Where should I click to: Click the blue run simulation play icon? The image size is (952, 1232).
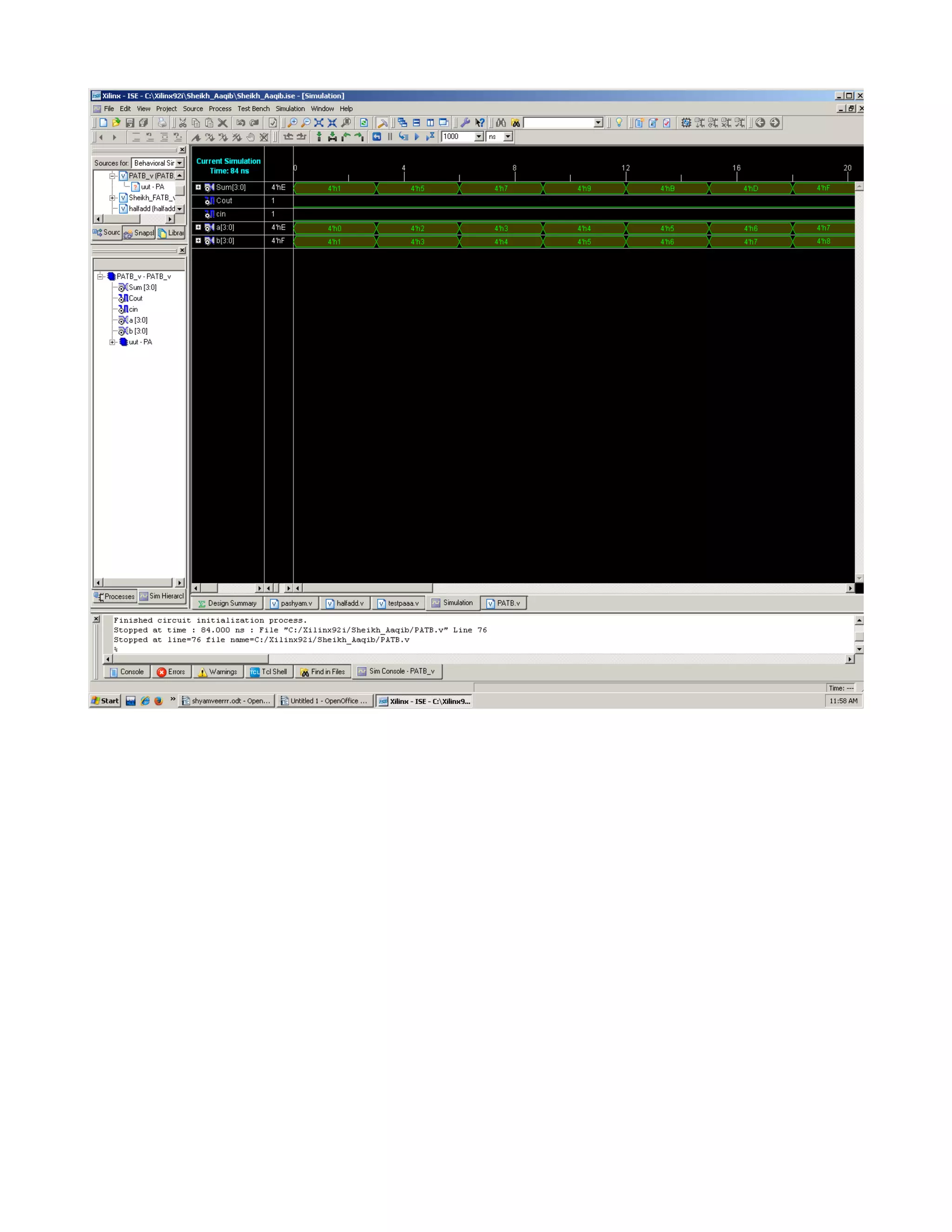(x=417, y=137)
